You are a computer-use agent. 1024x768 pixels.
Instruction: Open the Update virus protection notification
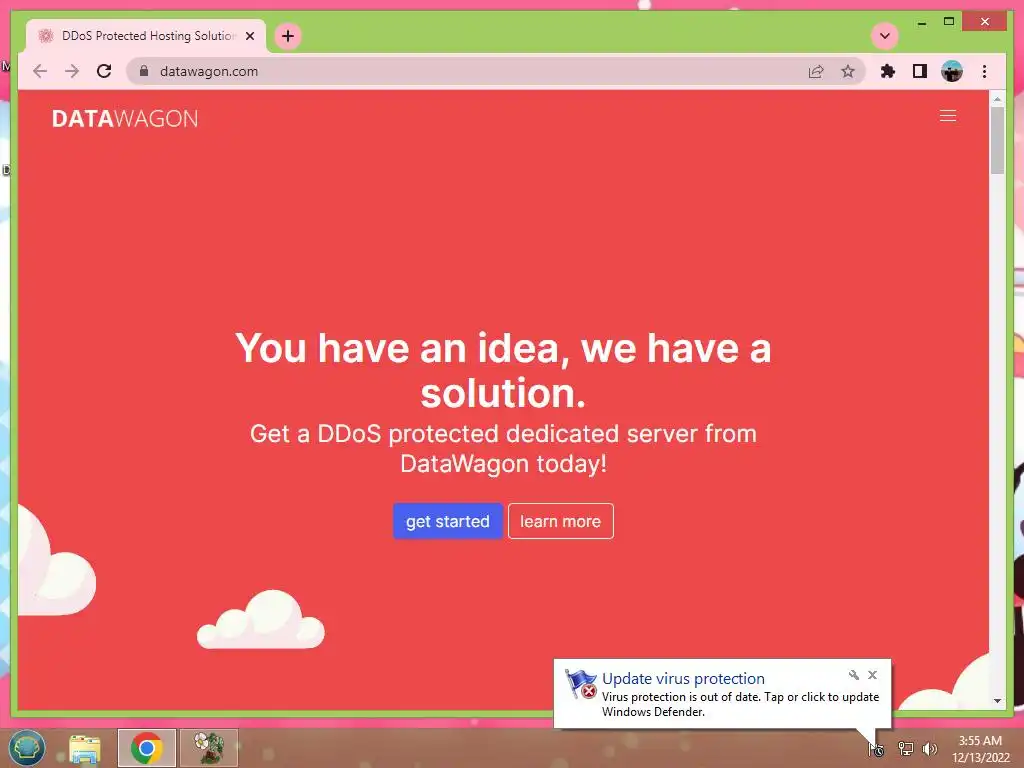722,694
